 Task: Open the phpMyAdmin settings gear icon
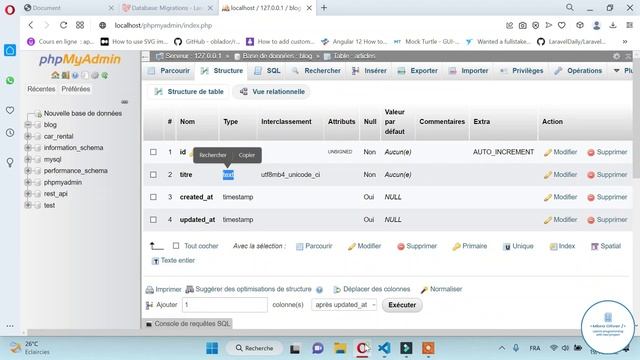tap(616, 56)
